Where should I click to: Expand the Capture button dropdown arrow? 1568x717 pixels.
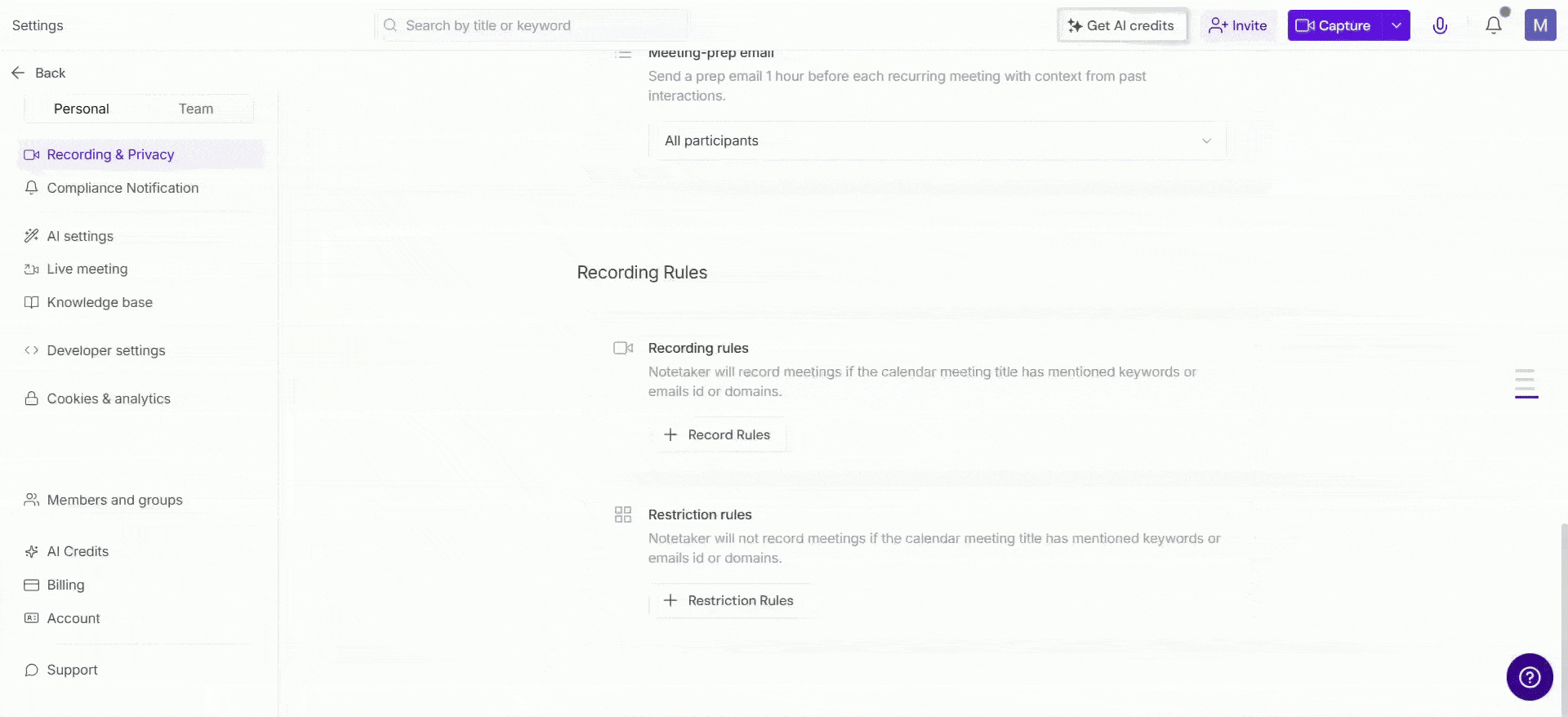1395,25
